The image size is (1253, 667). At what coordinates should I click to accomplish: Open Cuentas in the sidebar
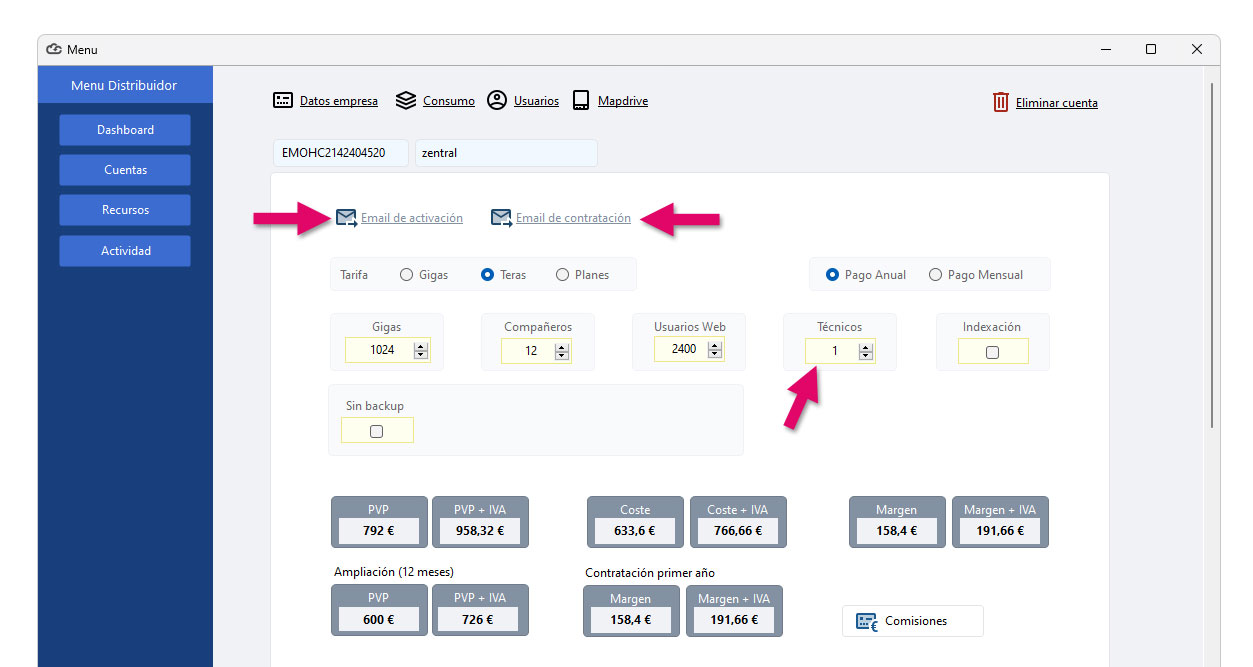coord(125,170)
